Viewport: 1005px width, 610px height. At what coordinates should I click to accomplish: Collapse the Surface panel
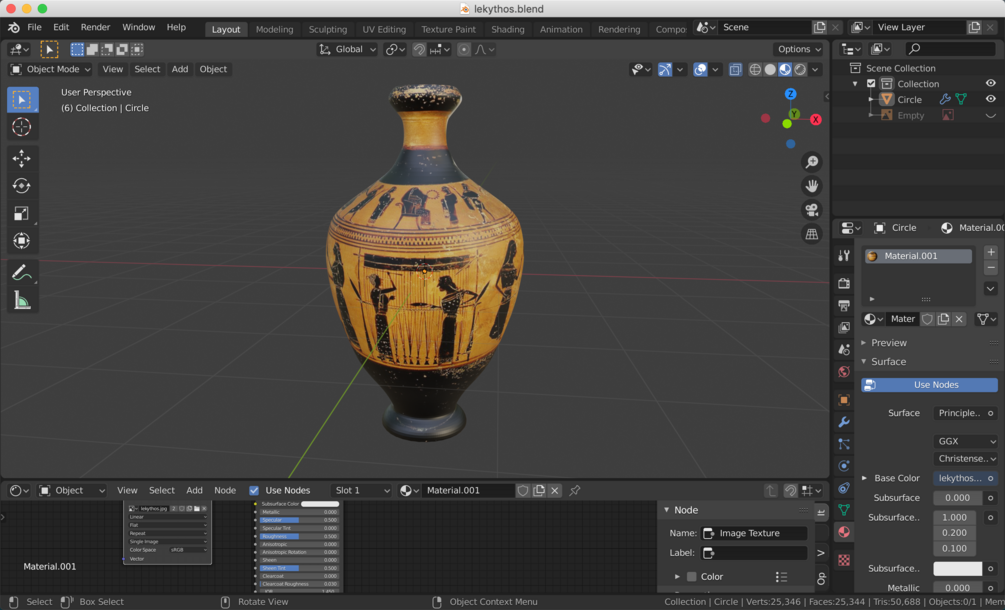pos(864,361)
